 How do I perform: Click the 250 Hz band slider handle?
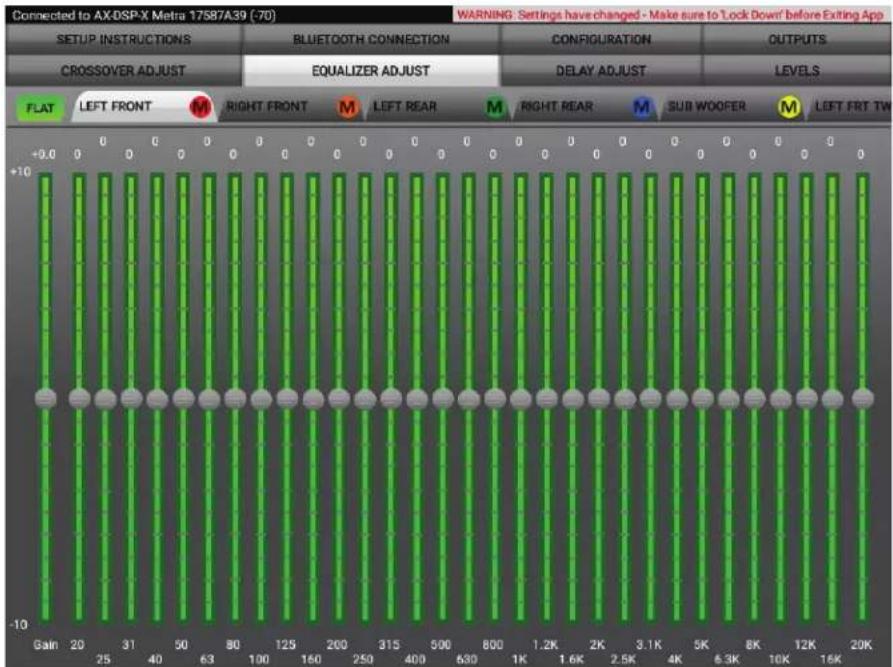point(364,398)
